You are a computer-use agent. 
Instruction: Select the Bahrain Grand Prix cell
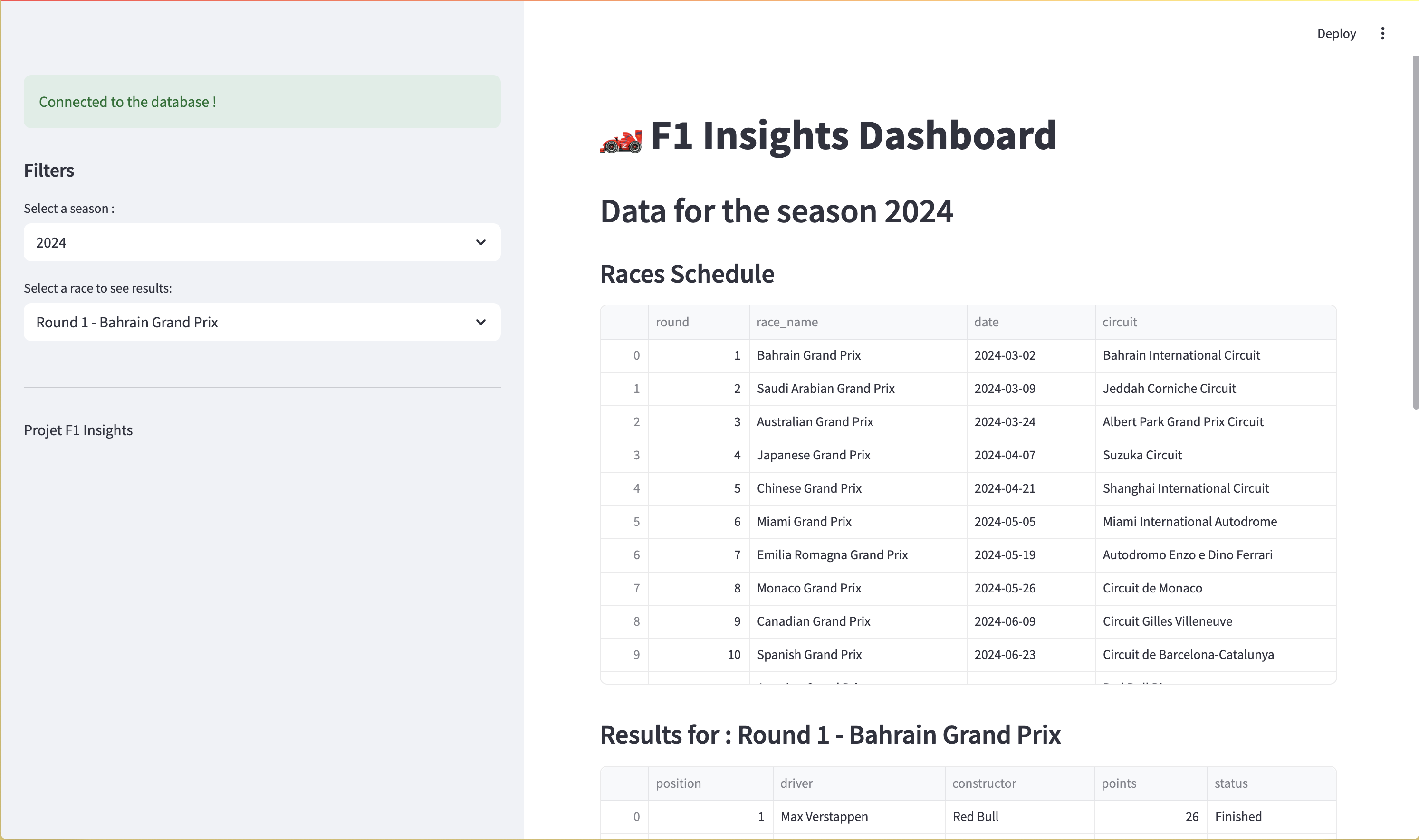[858, 355]
